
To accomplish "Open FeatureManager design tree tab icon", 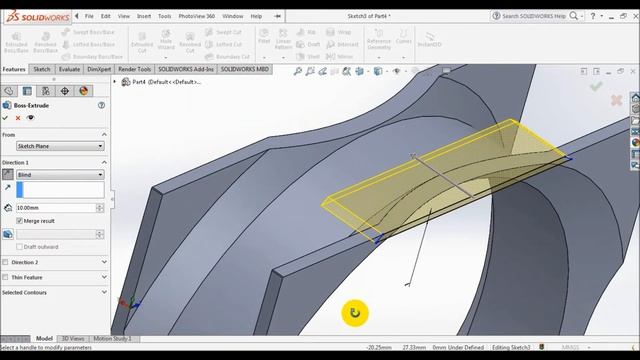I will click(9, 91).
